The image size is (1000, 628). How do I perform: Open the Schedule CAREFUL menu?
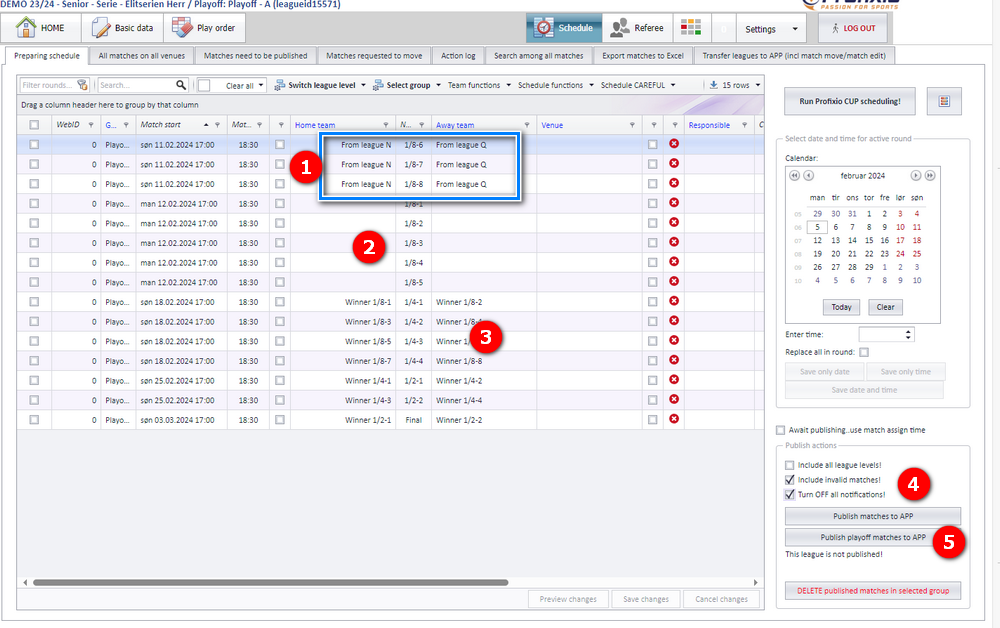(x=638, y=85)
